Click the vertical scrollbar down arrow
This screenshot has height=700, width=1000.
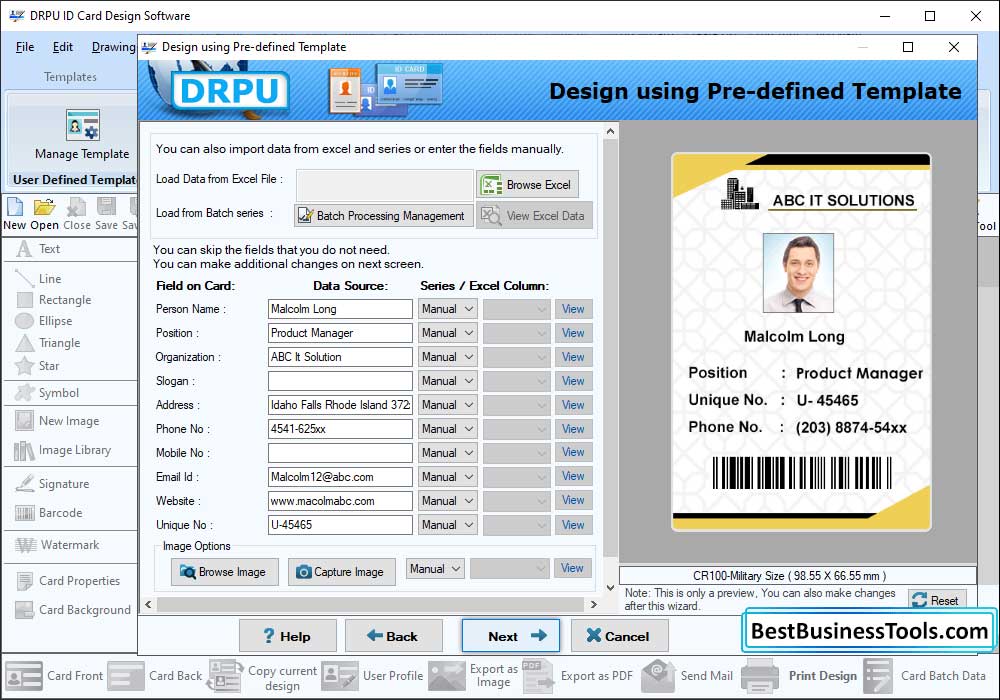(x=610, y=588)
